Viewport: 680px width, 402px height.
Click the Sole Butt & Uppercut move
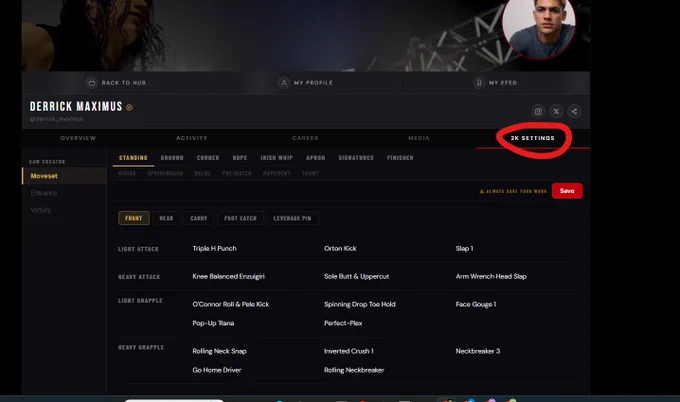point(356,276)
